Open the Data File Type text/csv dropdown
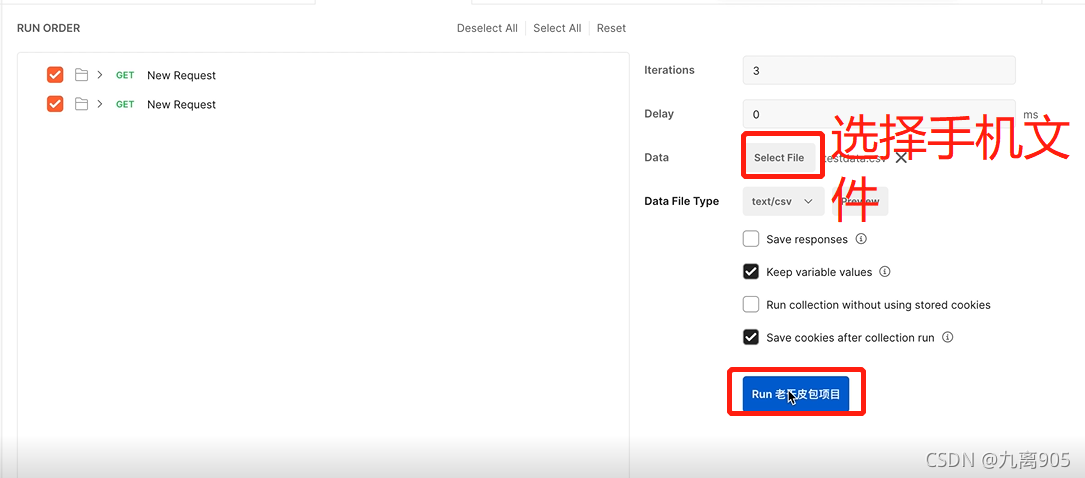This screenshot has height=478, width=1085. (783, 201)
